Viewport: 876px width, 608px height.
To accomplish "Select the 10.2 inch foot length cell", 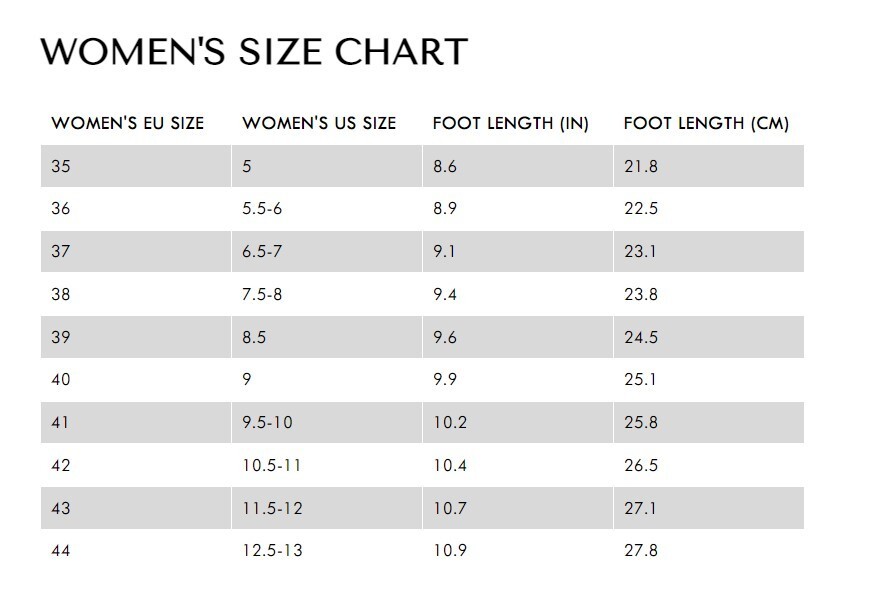I will [518, 422].
